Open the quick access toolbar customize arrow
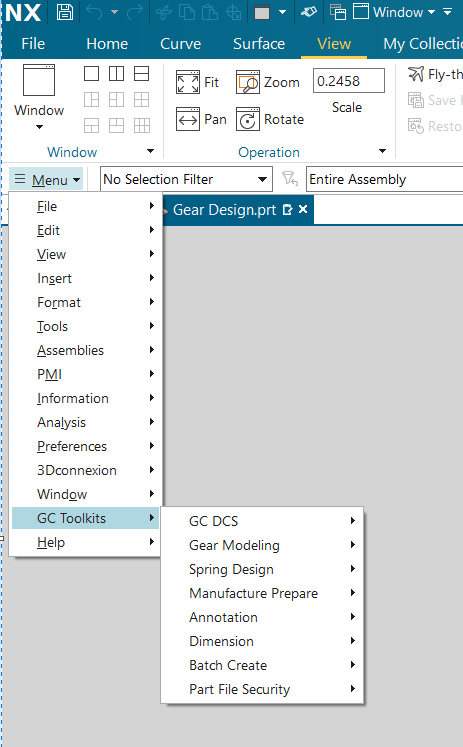The image size is (463, 747). [x=447, y=12]
